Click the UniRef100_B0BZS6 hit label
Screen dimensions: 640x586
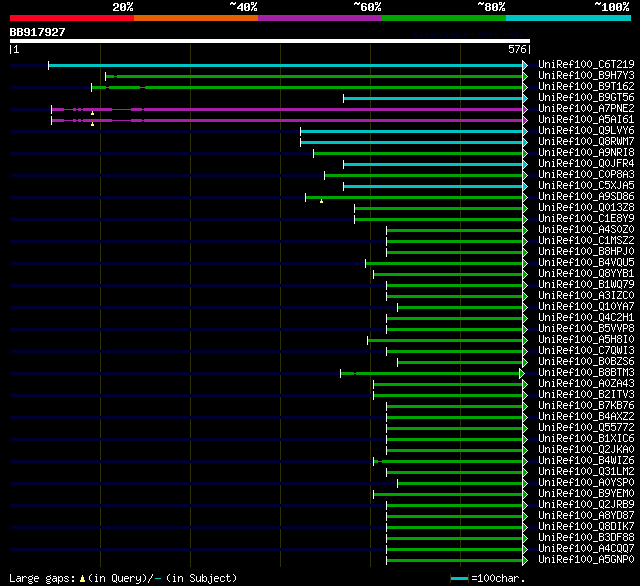click(x=586, y=362)
